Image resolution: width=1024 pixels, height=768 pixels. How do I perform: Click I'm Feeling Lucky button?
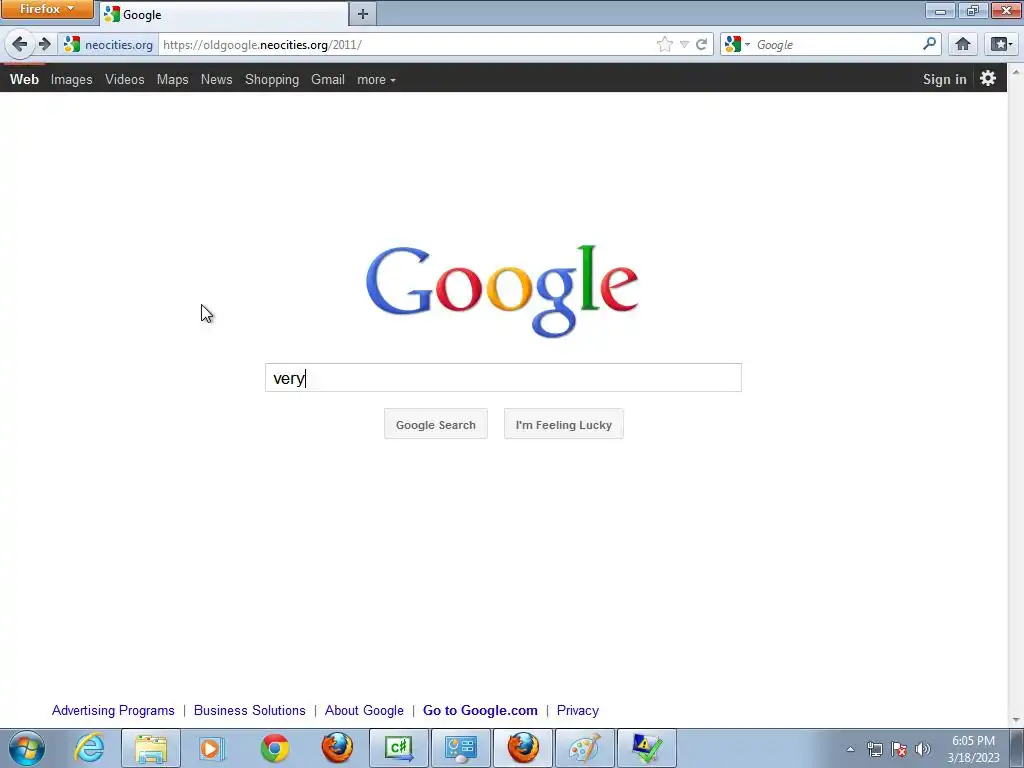[564, 424]
